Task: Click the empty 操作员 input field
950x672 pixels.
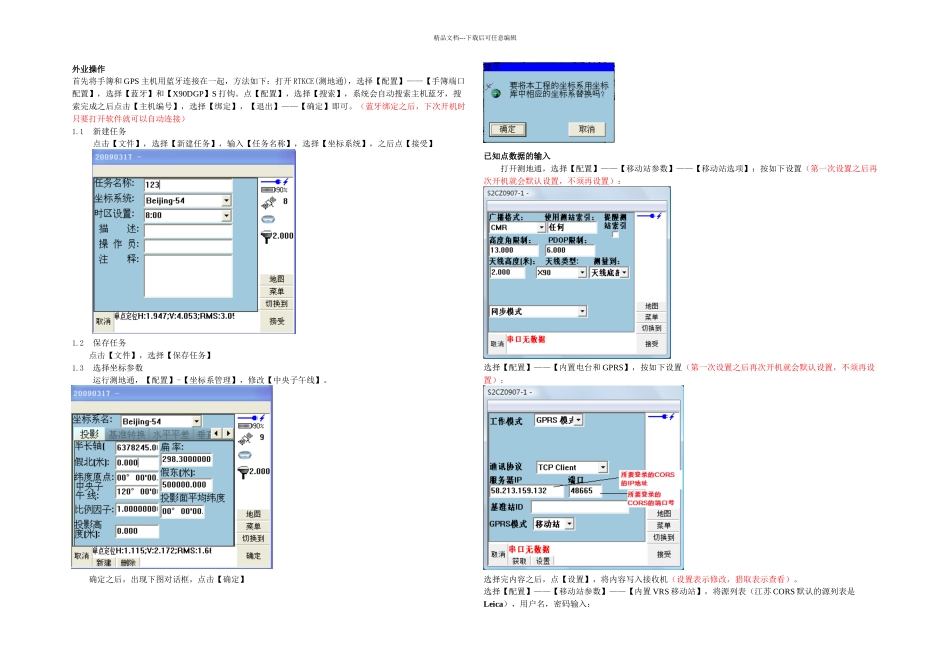Action: tap(188, 245)
